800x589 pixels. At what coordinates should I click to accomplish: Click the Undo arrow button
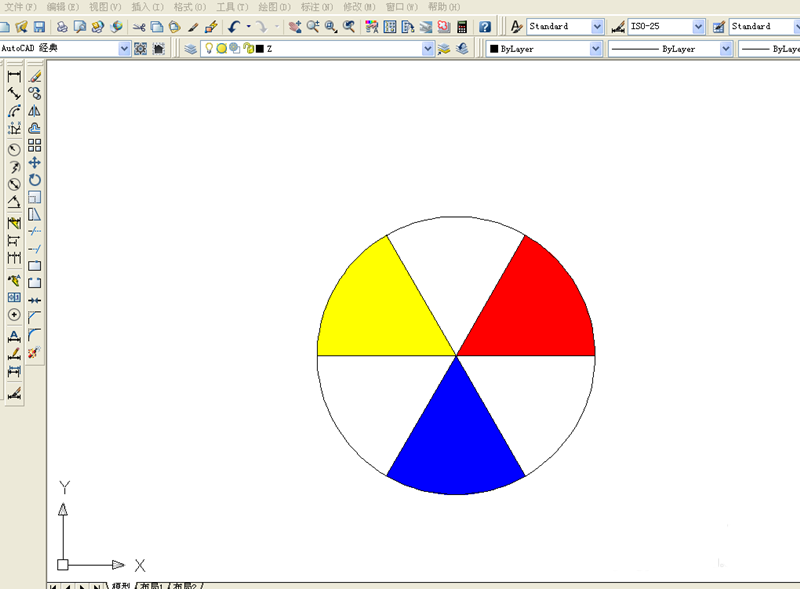coord(234,27)
